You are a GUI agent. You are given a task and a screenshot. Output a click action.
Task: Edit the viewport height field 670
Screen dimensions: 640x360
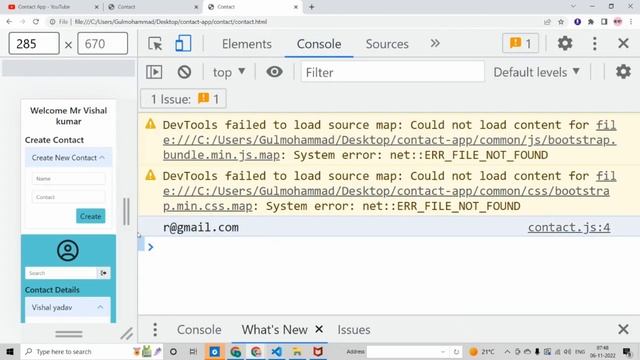tap(102, 43)
